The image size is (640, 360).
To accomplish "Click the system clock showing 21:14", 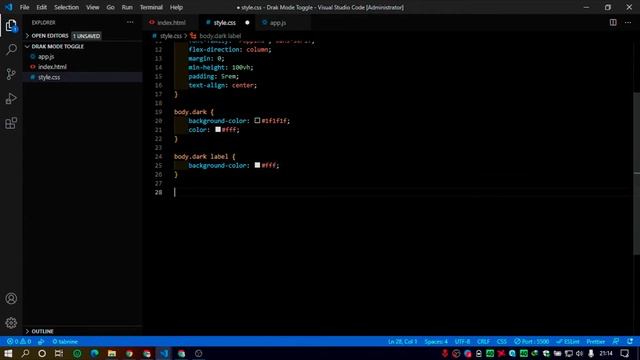I will 606,353.
